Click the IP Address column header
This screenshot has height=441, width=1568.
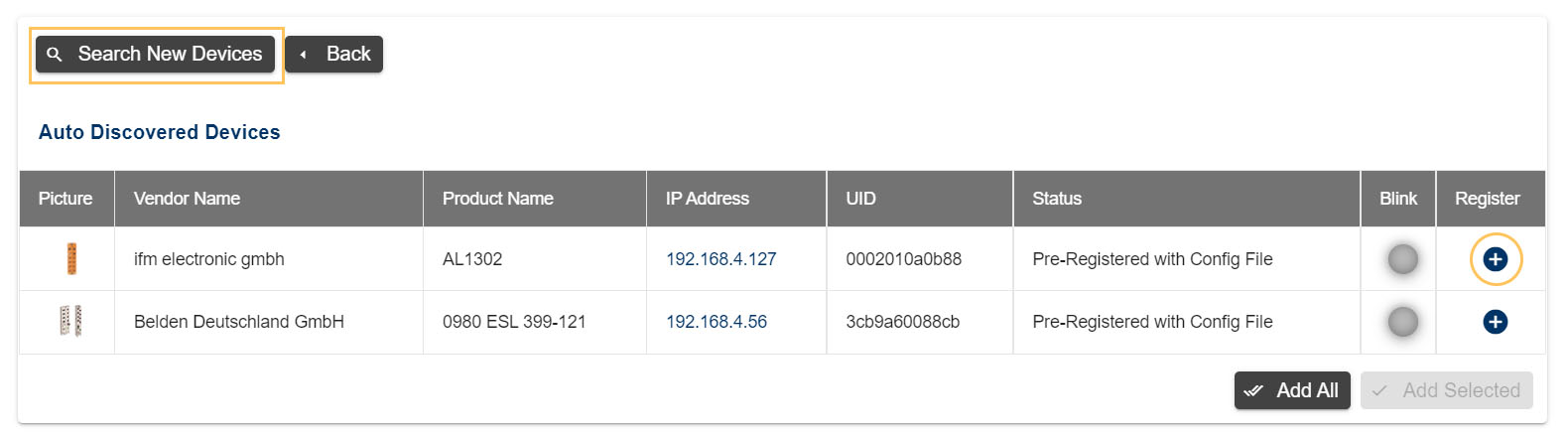pyautogui.click(x=707, y=199)
